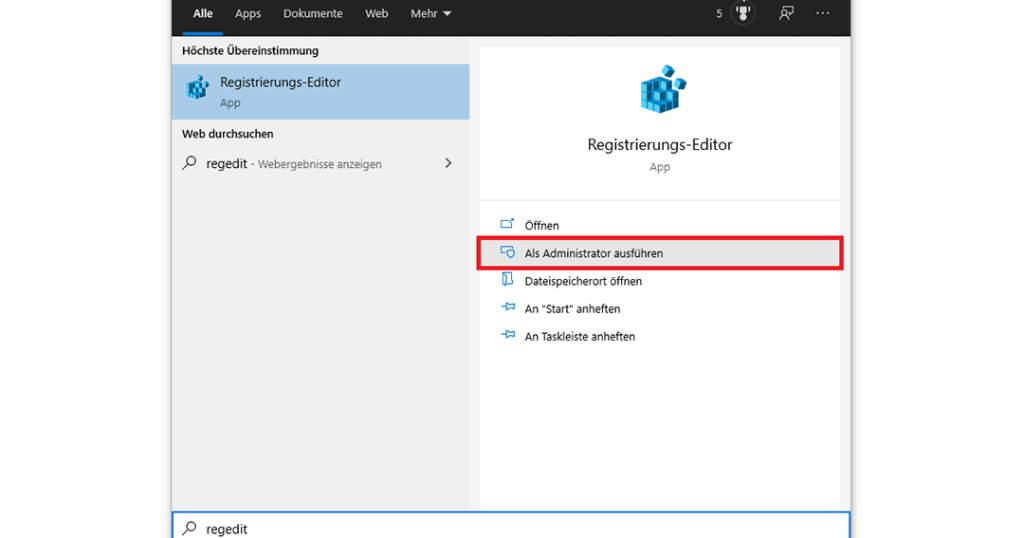Viewport: 1024px width, 538px height.
Task: Expand regedit web results with the chevron arrow
Action: coord(448,163)
